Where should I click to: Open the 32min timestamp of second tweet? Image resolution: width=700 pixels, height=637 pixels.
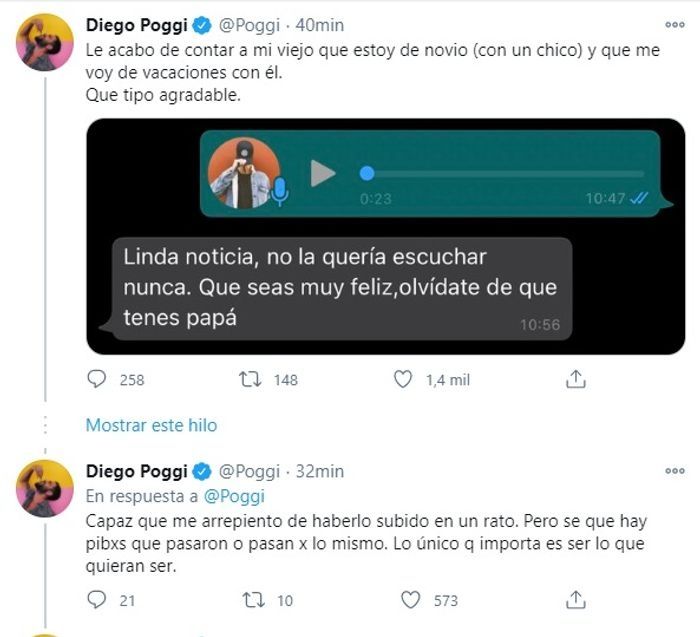coord(320,471)
